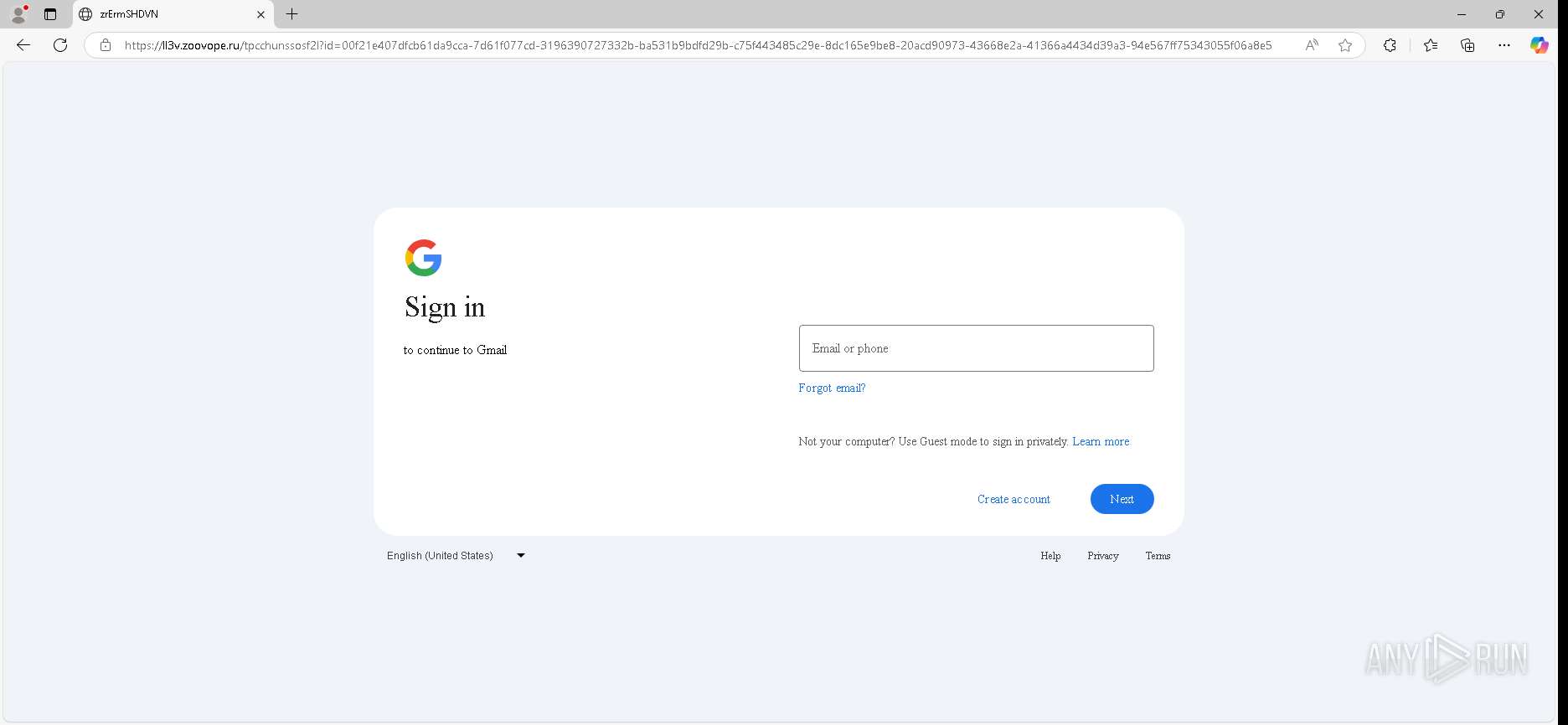Screen dimensions: 1568x725
Task: Select the zrErmSHDVN browser tab
Action: (173, 14)
